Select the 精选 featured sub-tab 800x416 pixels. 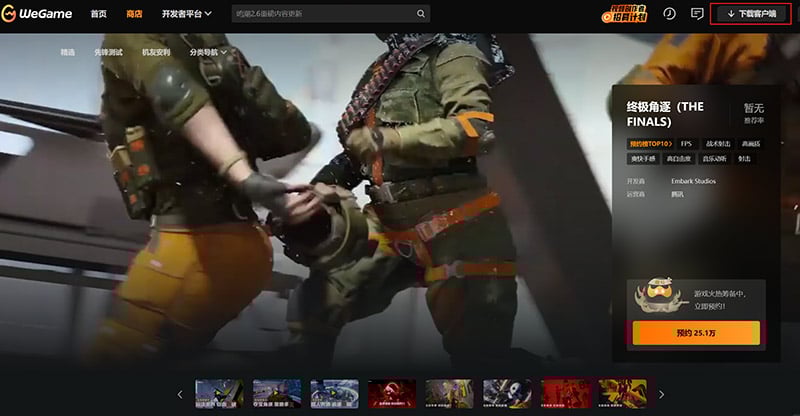tap(68, 52)
